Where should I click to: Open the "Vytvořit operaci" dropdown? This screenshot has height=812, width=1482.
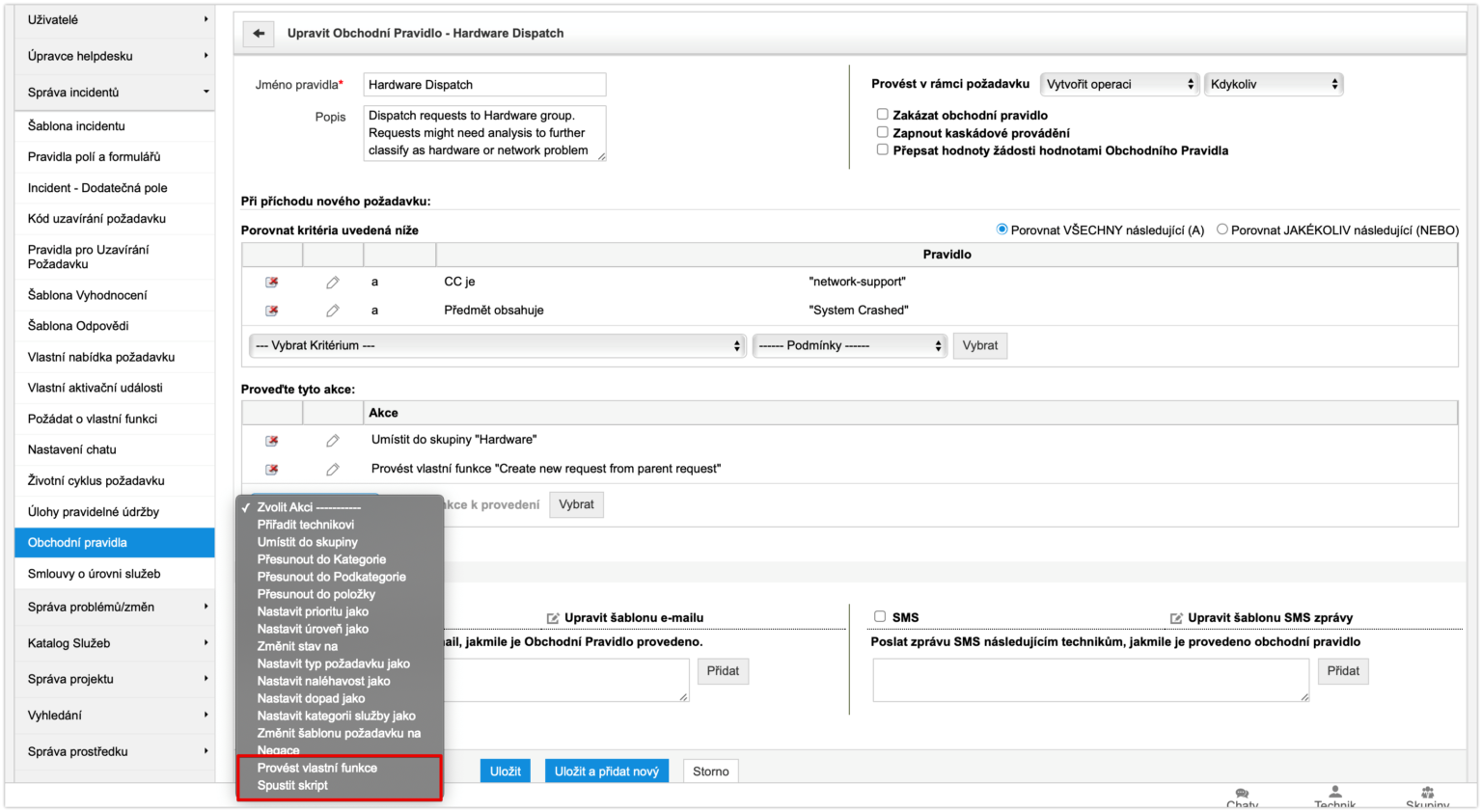tap(1119, 85)
